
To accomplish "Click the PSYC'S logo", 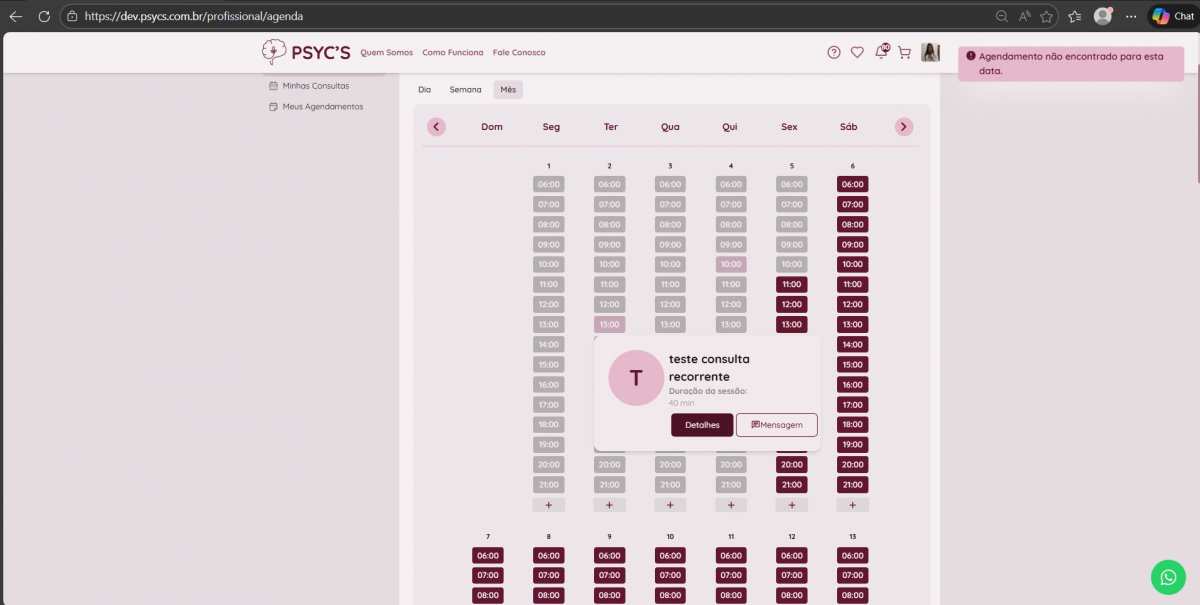I will (306, 52).
